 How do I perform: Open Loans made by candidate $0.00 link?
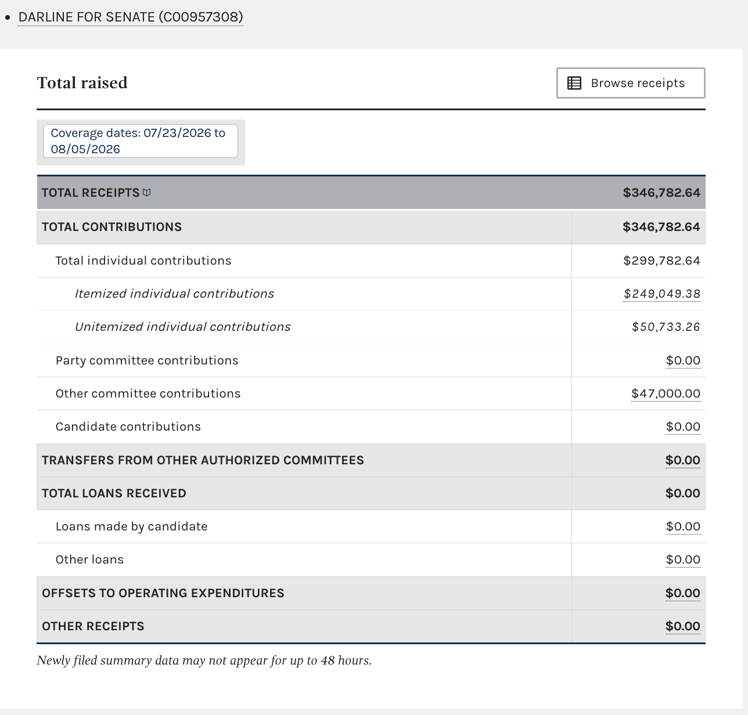(x=683, y=527)
